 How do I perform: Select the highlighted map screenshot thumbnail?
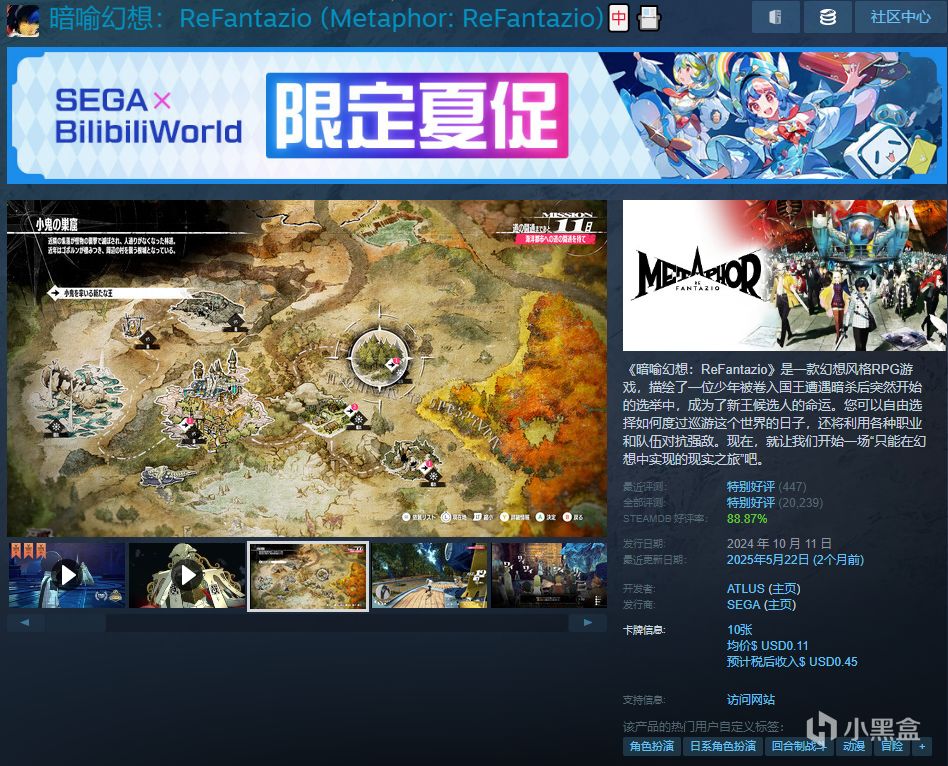pos(308,576)
